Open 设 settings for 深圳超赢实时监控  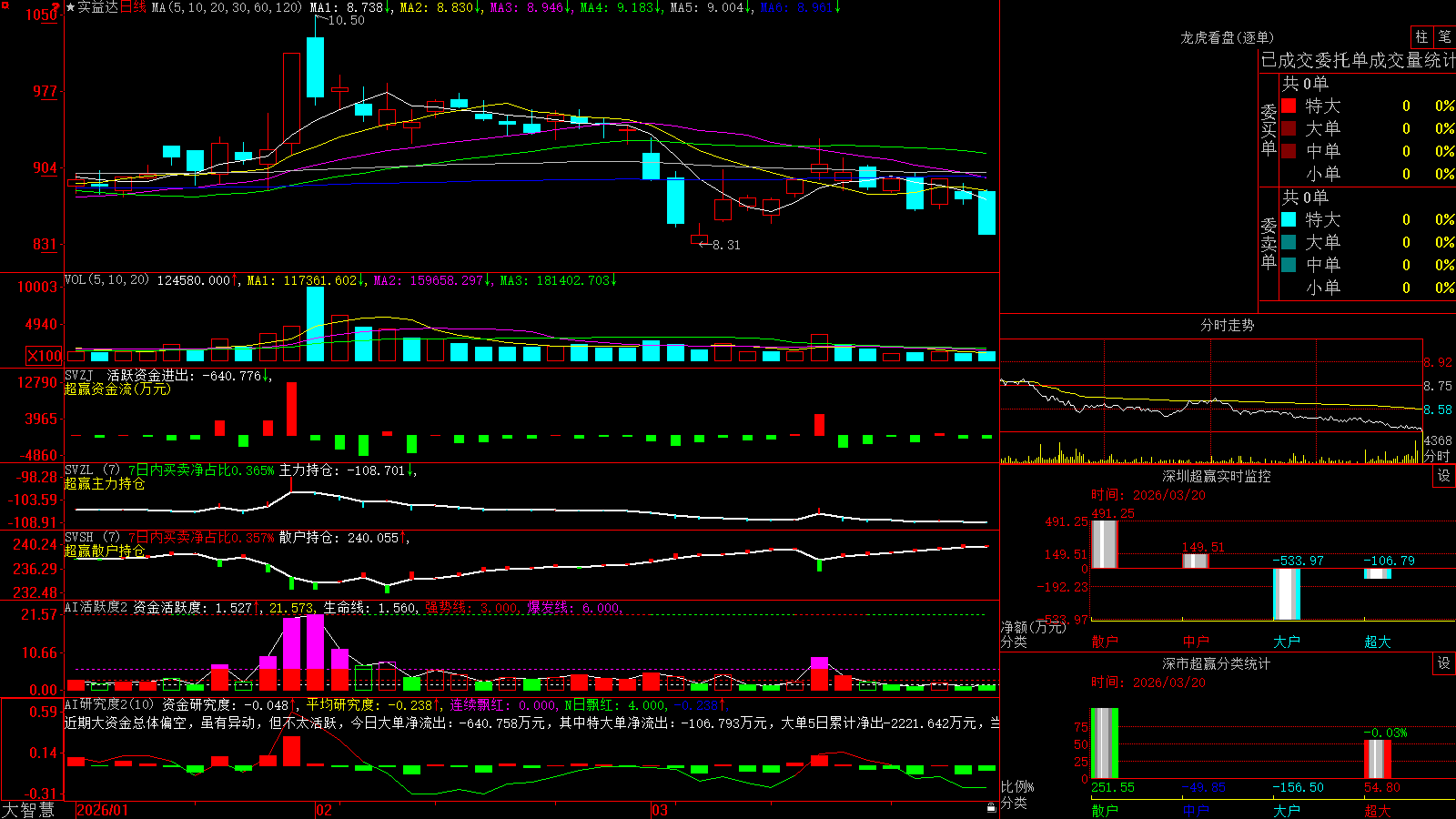[1444, 476]
